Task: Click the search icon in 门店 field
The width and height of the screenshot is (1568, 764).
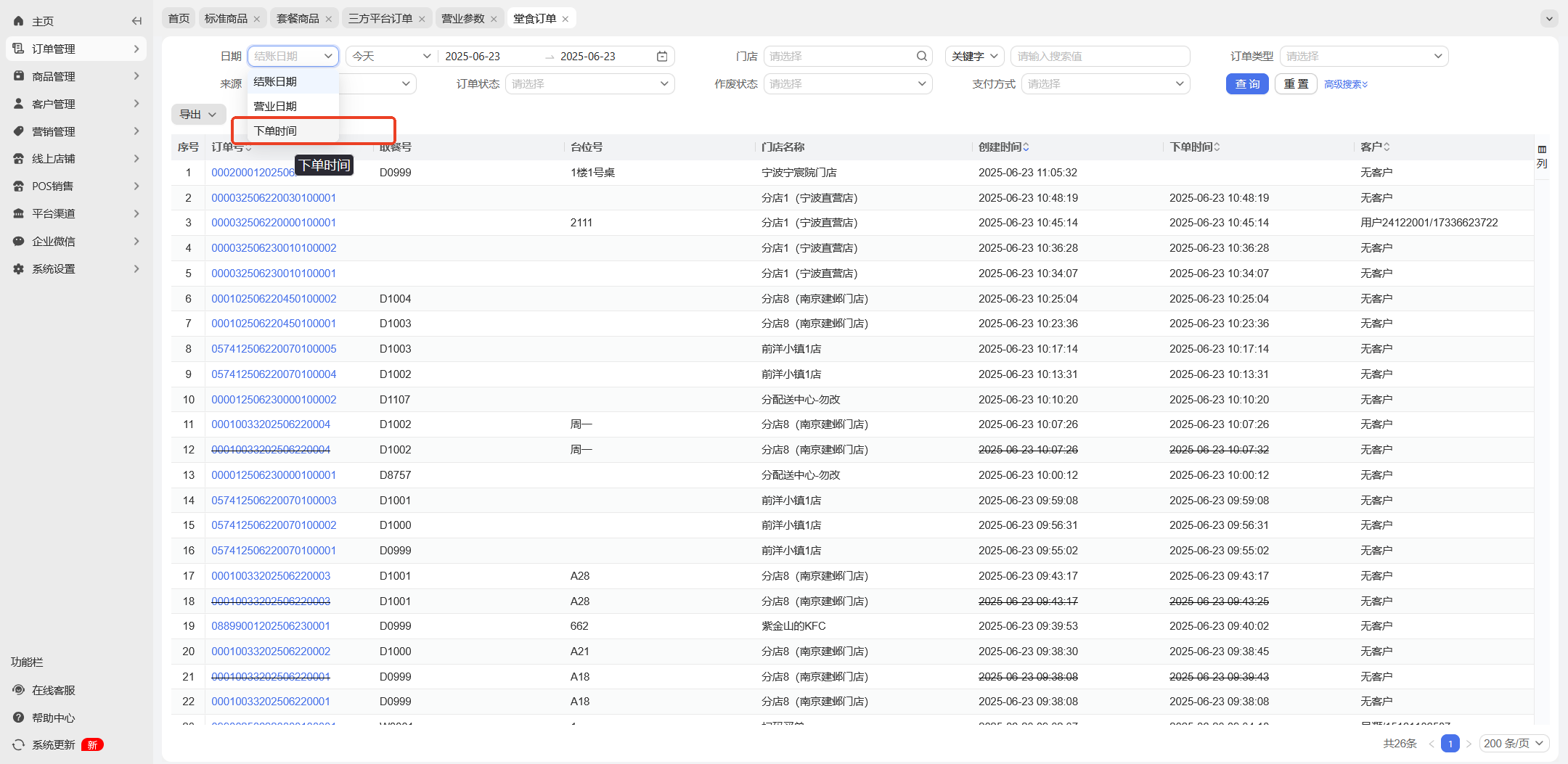Action: [x=922, y=56]
